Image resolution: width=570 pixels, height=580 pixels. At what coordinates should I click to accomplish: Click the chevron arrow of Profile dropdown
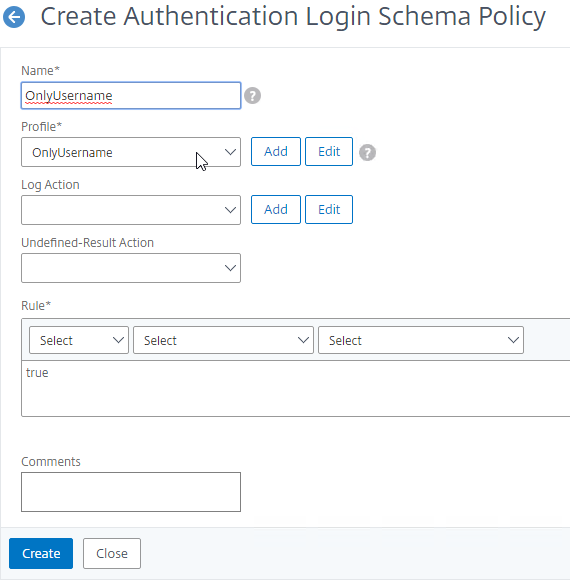click(230, 152)
